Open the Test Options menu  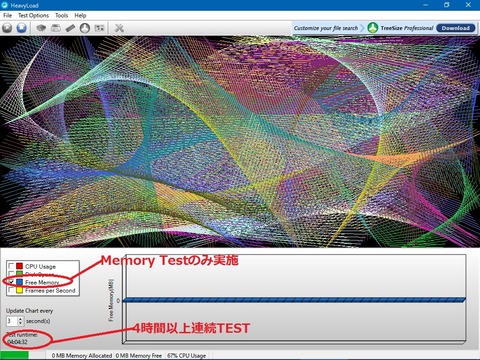click(x=33, y=15)
